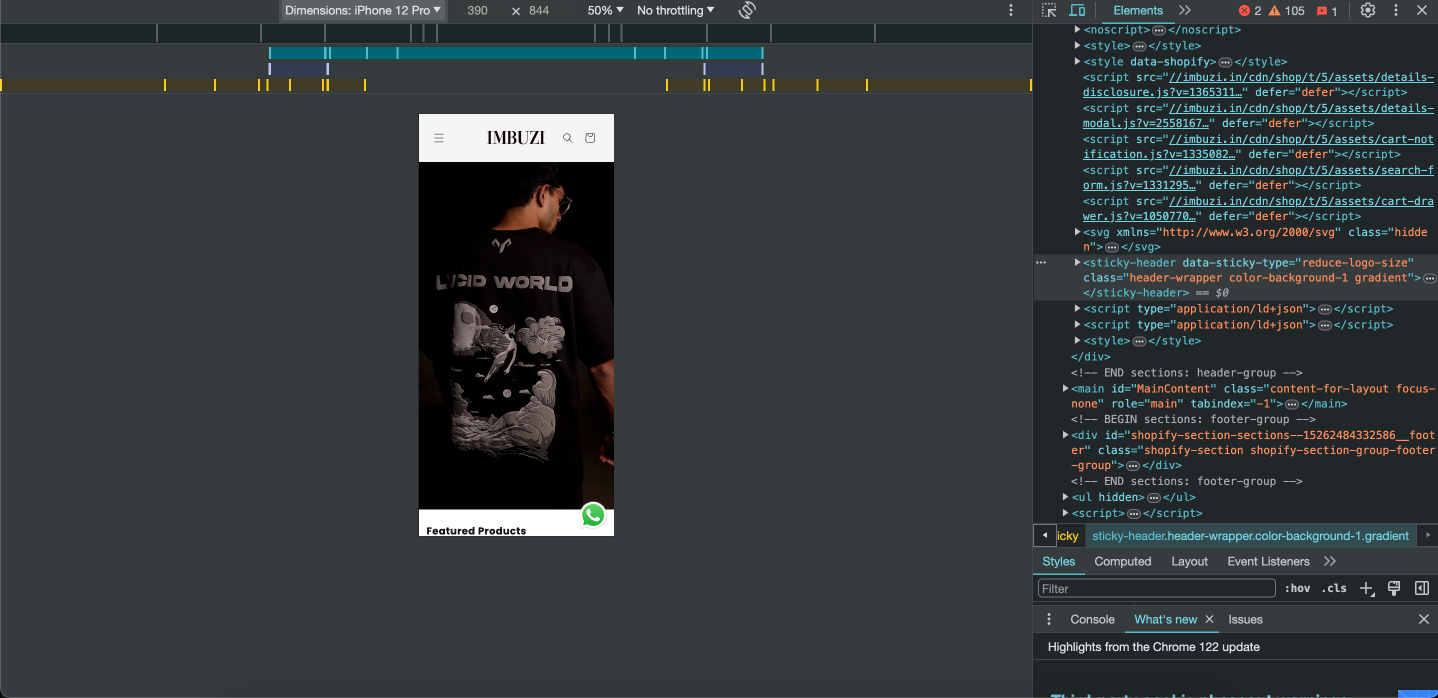Click the WhatsApp chat bubble

(x=593, y=515)
